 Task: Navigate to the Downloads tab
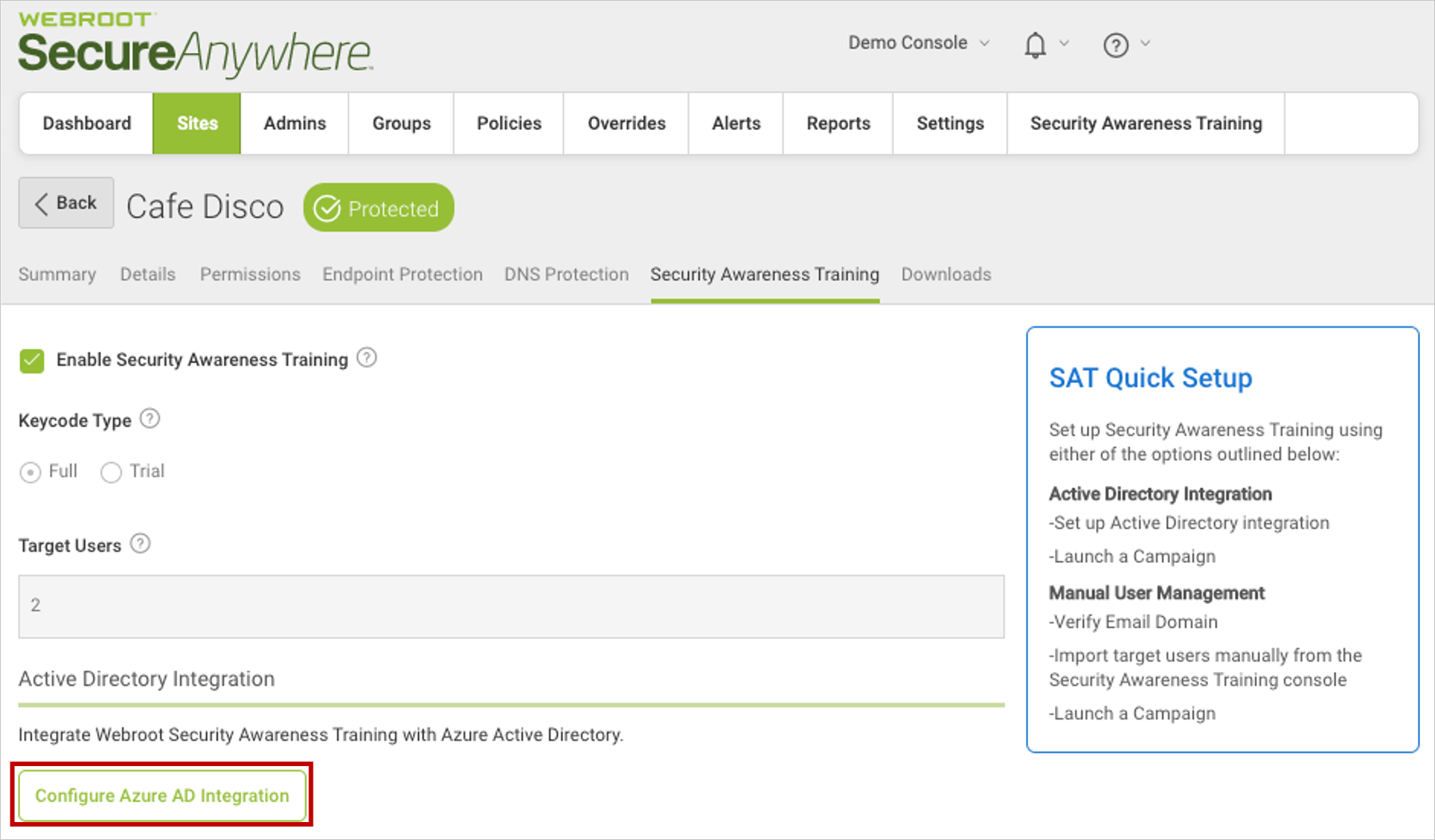(945, 273)
